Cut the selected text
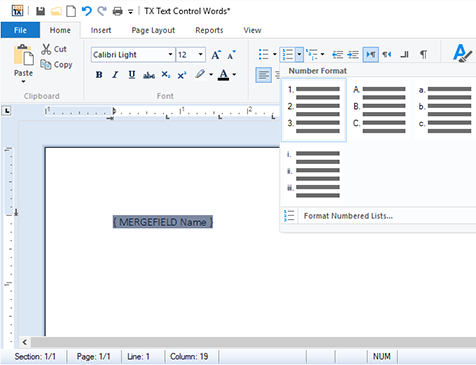The image size is (476, 365). coord(54,49)
